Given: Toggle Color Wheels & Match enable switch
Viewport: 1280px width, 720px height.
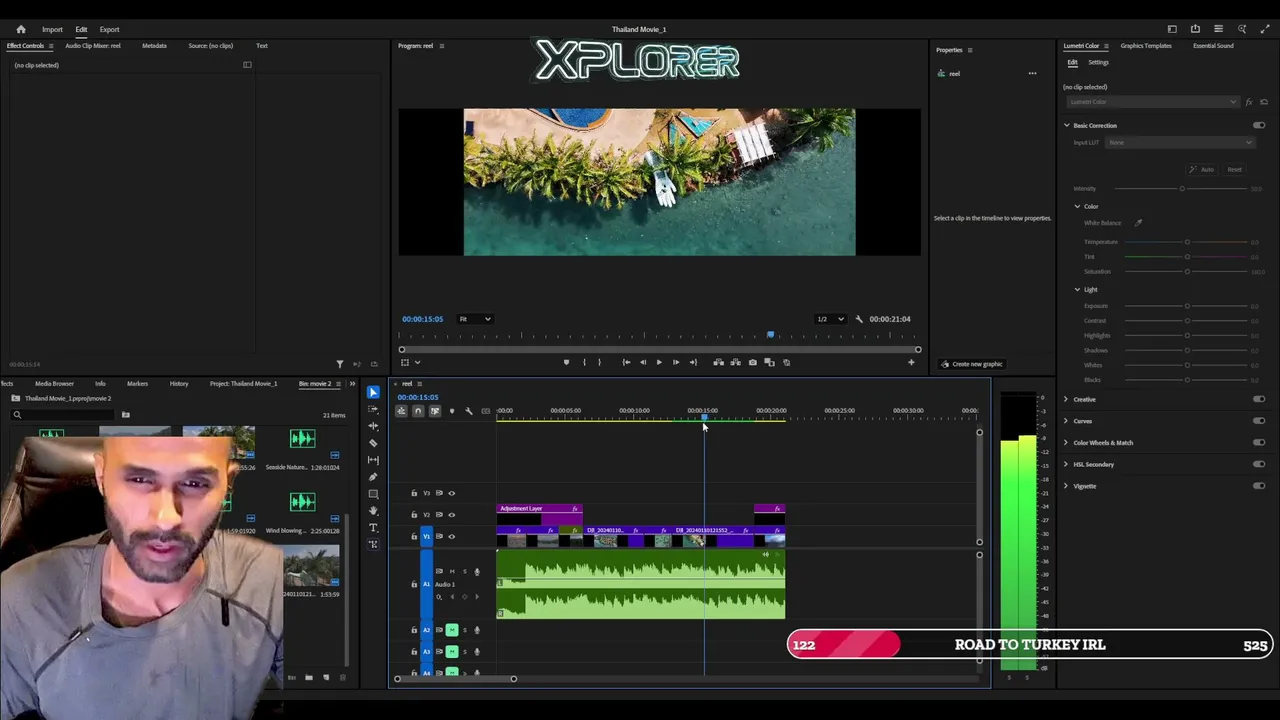Looking at the screenshot, I should click(1259, 443).
